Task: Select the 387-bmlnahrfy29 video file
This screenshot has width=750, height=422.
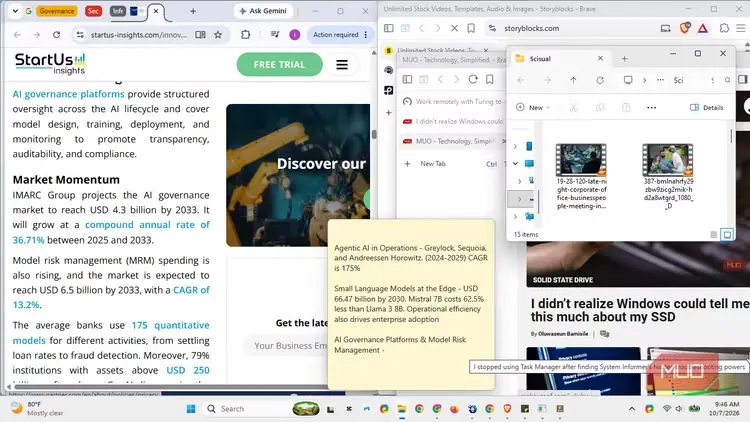Action: tap(668, 176)
